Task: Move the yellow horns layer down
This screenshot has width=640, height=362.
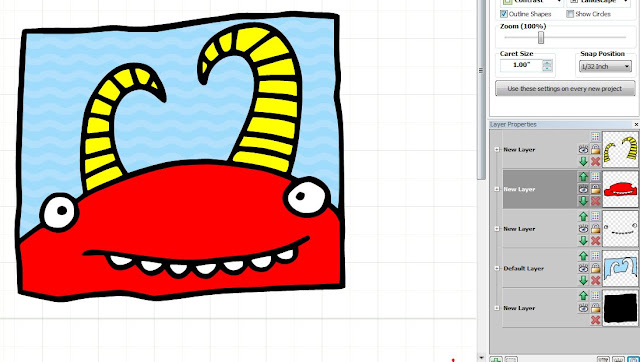Action: pos(583,161)
